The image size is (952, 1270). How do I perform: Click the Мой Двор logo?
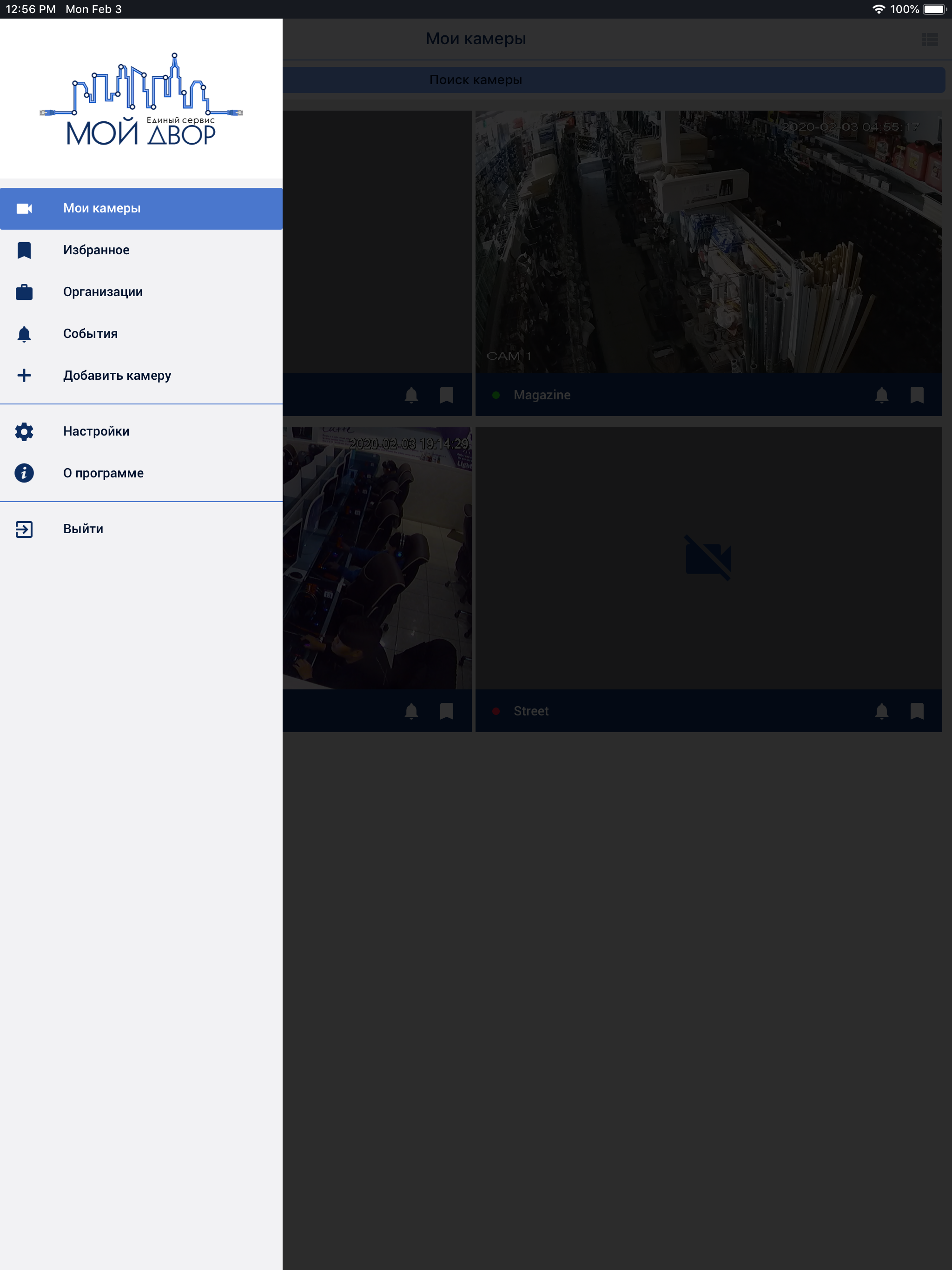(x=141, y=99)
